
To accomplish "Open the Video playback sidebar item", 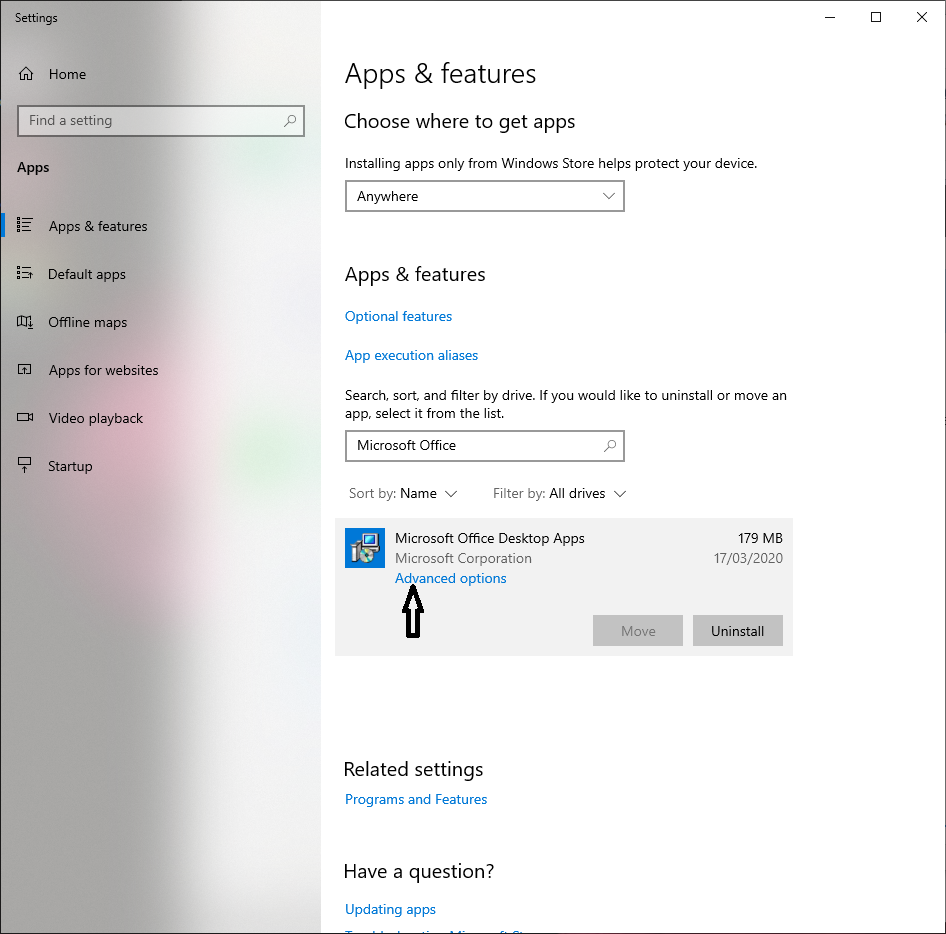I will 160,418.
